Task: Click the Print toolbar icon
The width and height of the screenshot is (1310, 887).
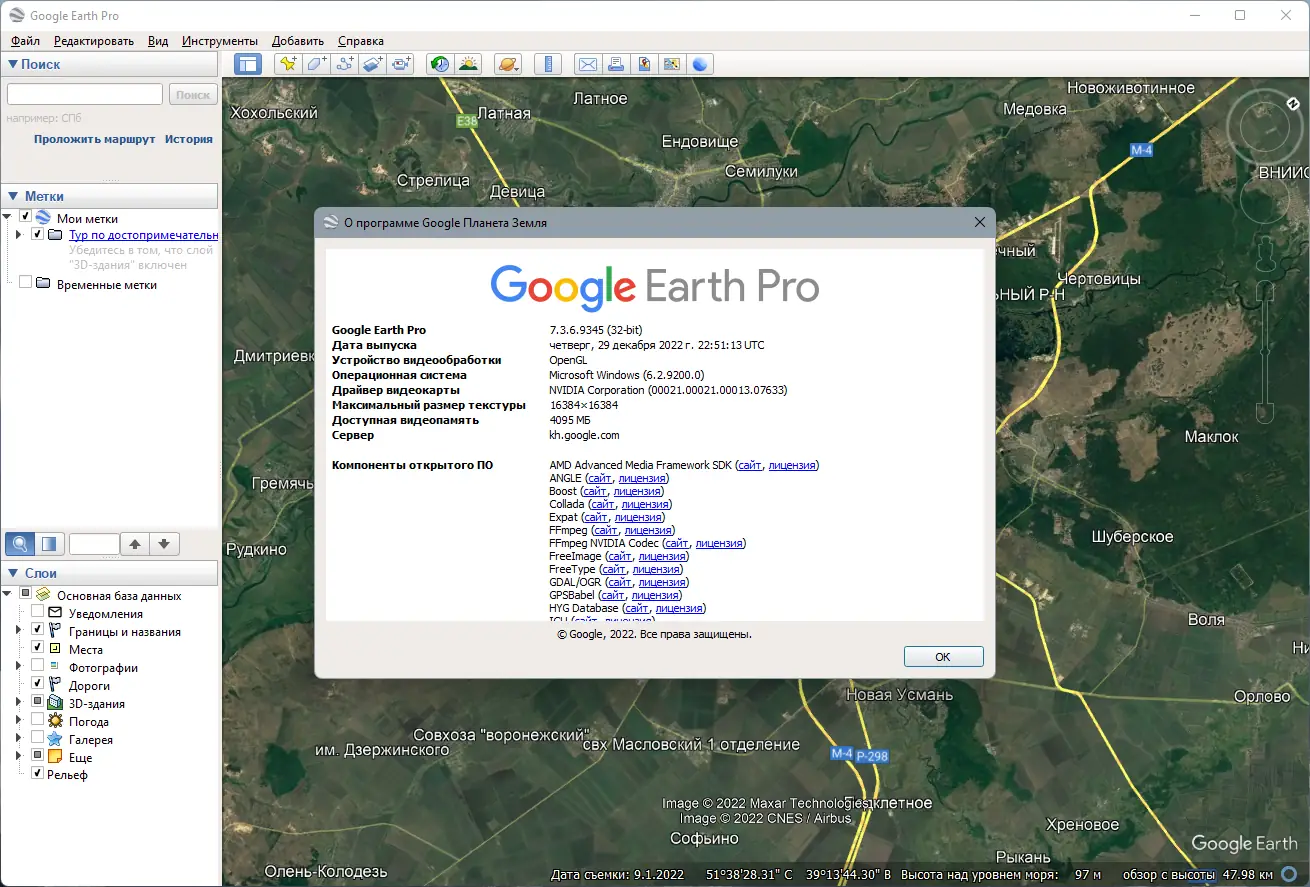Action: (x=616, y=63)
